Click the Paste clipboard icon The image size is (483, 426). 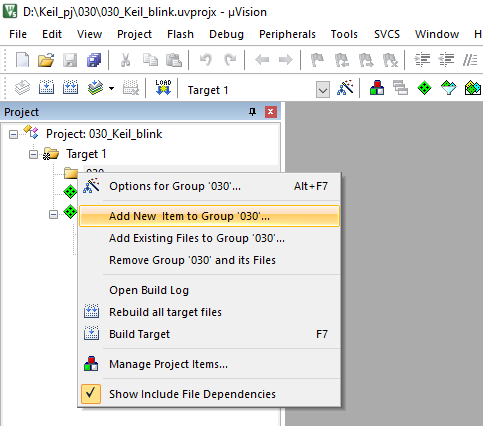coord(174,60)
